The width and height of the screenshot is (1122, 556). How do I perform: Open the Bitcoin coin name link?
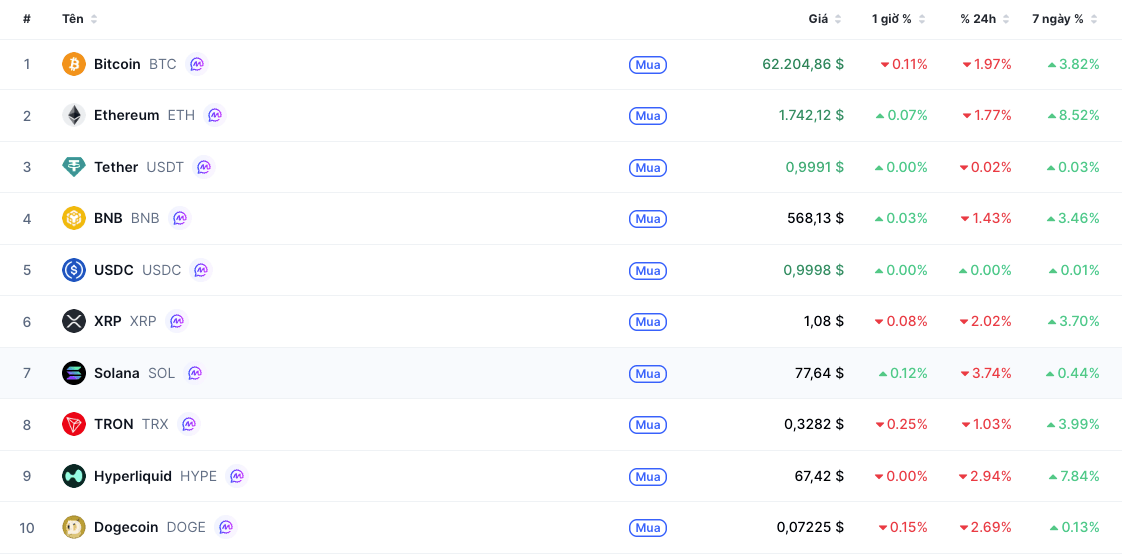(117, 64)
